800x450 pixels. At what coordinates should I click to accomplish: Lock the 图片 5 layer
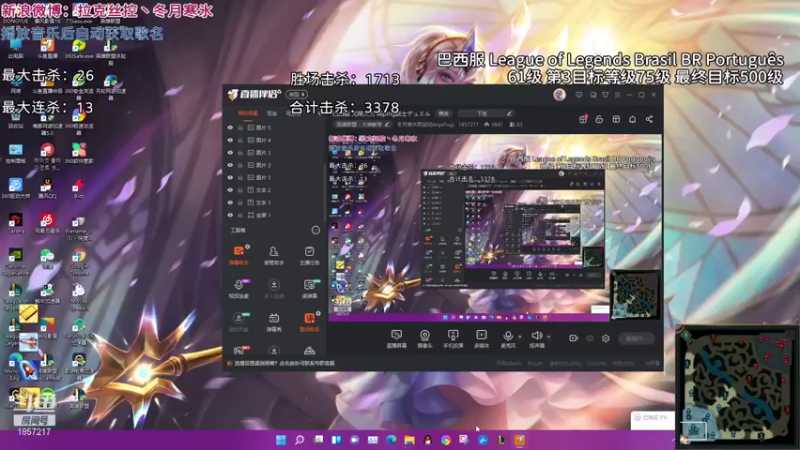point(240,128)
